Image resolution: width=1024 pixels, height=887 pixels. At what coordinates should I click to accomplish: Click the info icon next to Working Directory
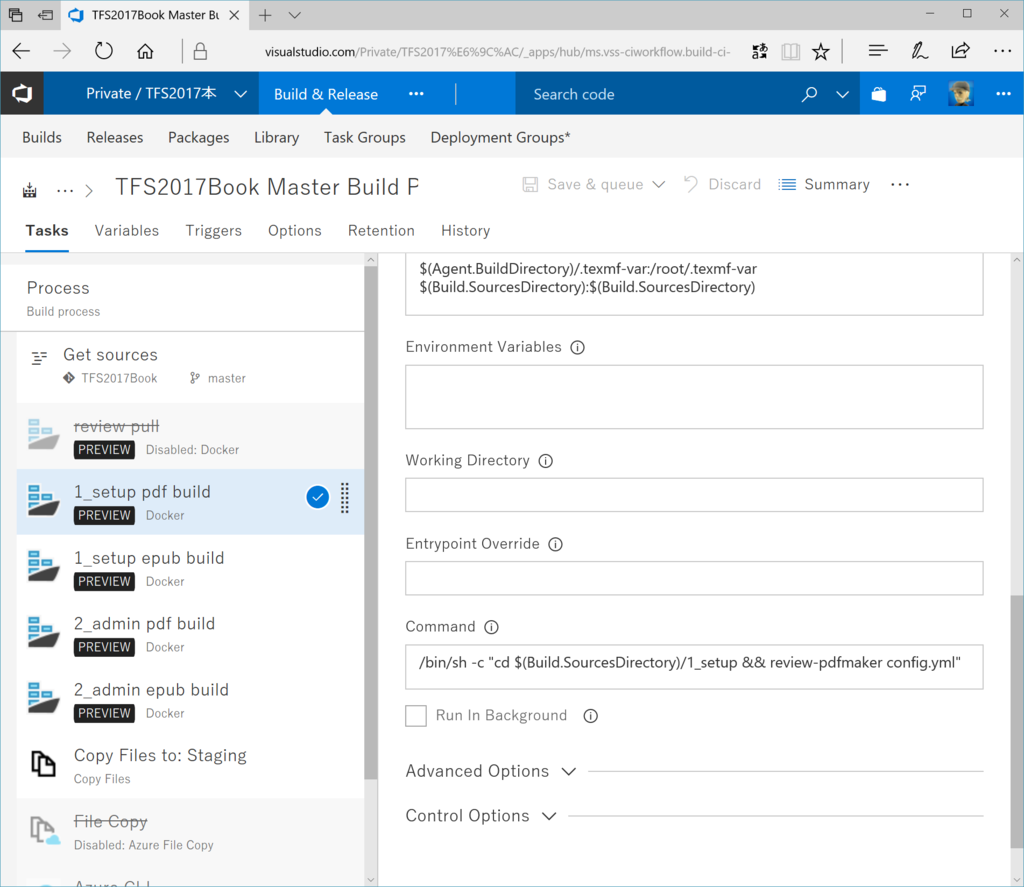click(545, 461)
